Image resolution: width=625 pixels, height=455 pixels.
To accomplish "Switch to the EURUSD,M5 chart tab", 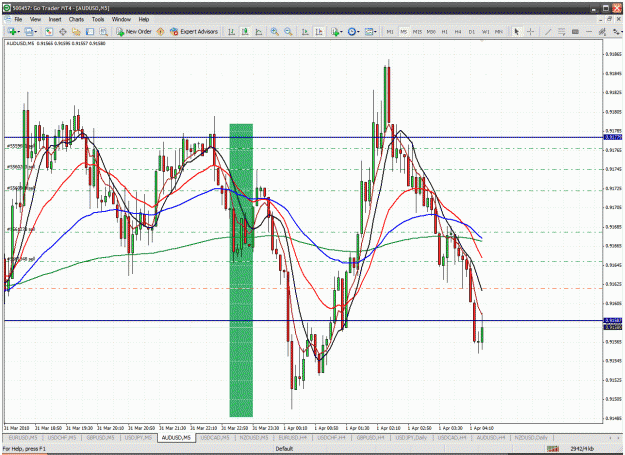I will point(23,438).
